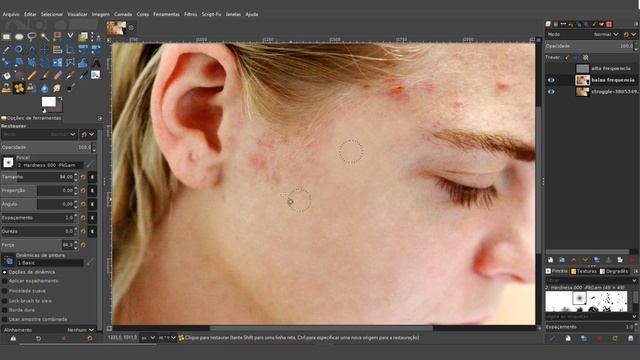Enable Borda dura checkbox
Image resolution: width=640 pixels, height=360 pixels.
4,310
